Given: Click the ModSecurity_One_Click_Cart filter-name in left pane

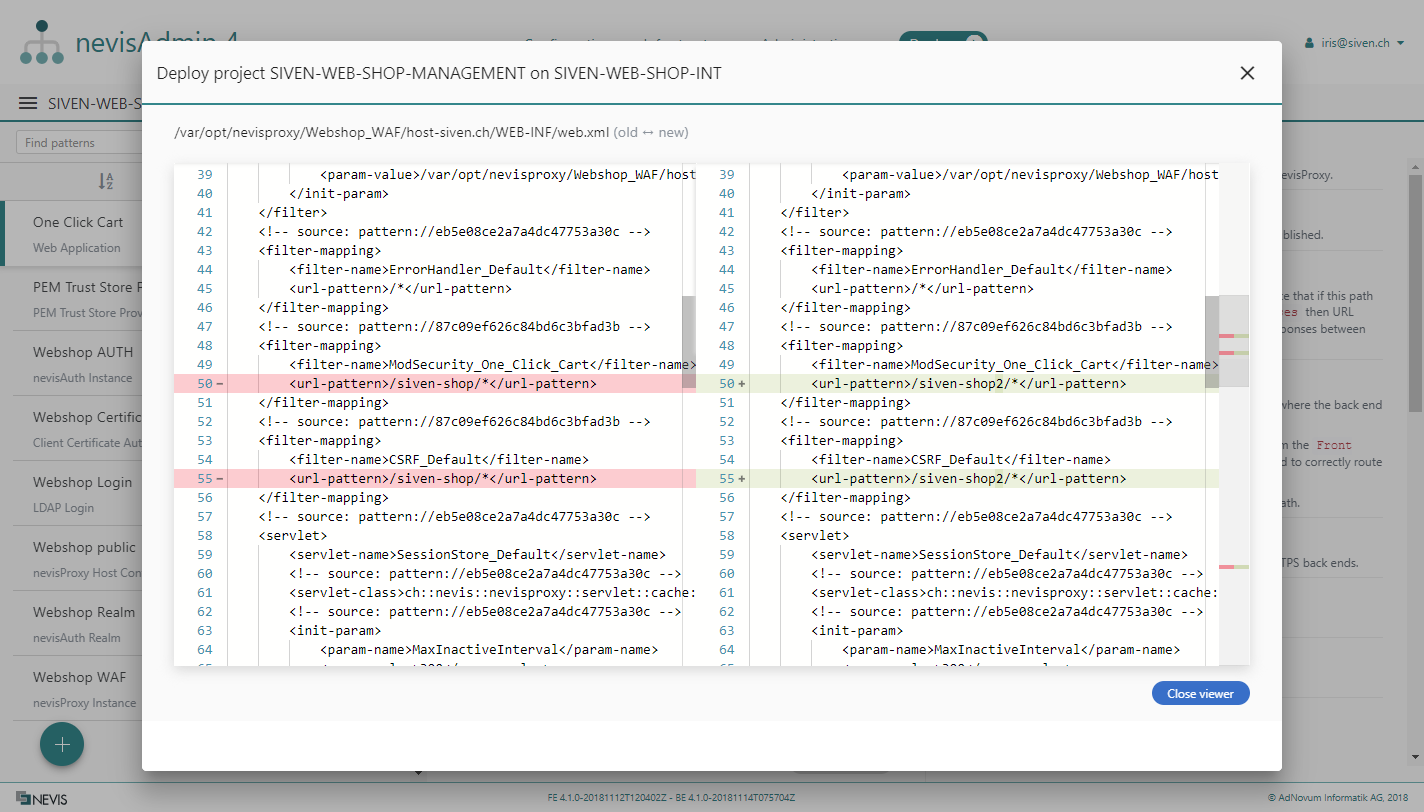Looking at the screenshot, I should (492, 365).
